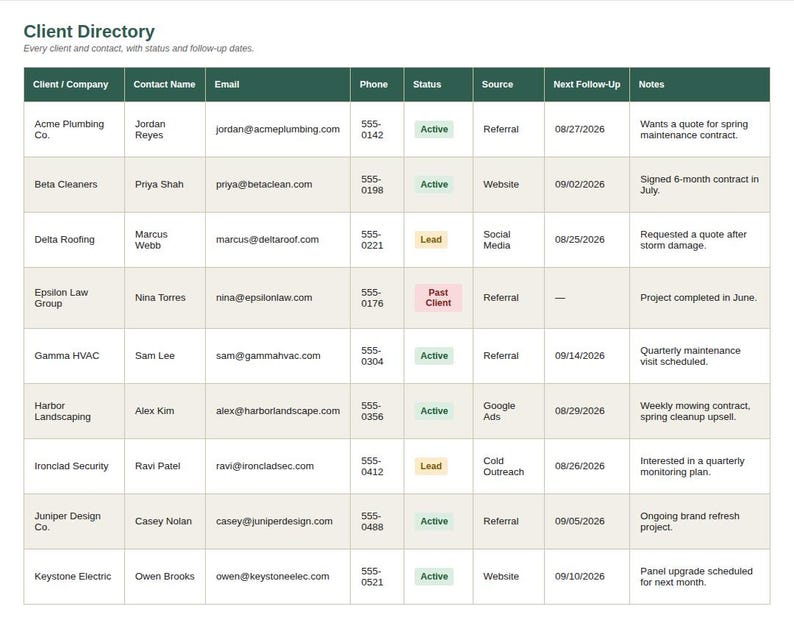The width and height of the screenshot is (794, 634).
Task: Click the note about storm damage quote
Action: (693, 240)
